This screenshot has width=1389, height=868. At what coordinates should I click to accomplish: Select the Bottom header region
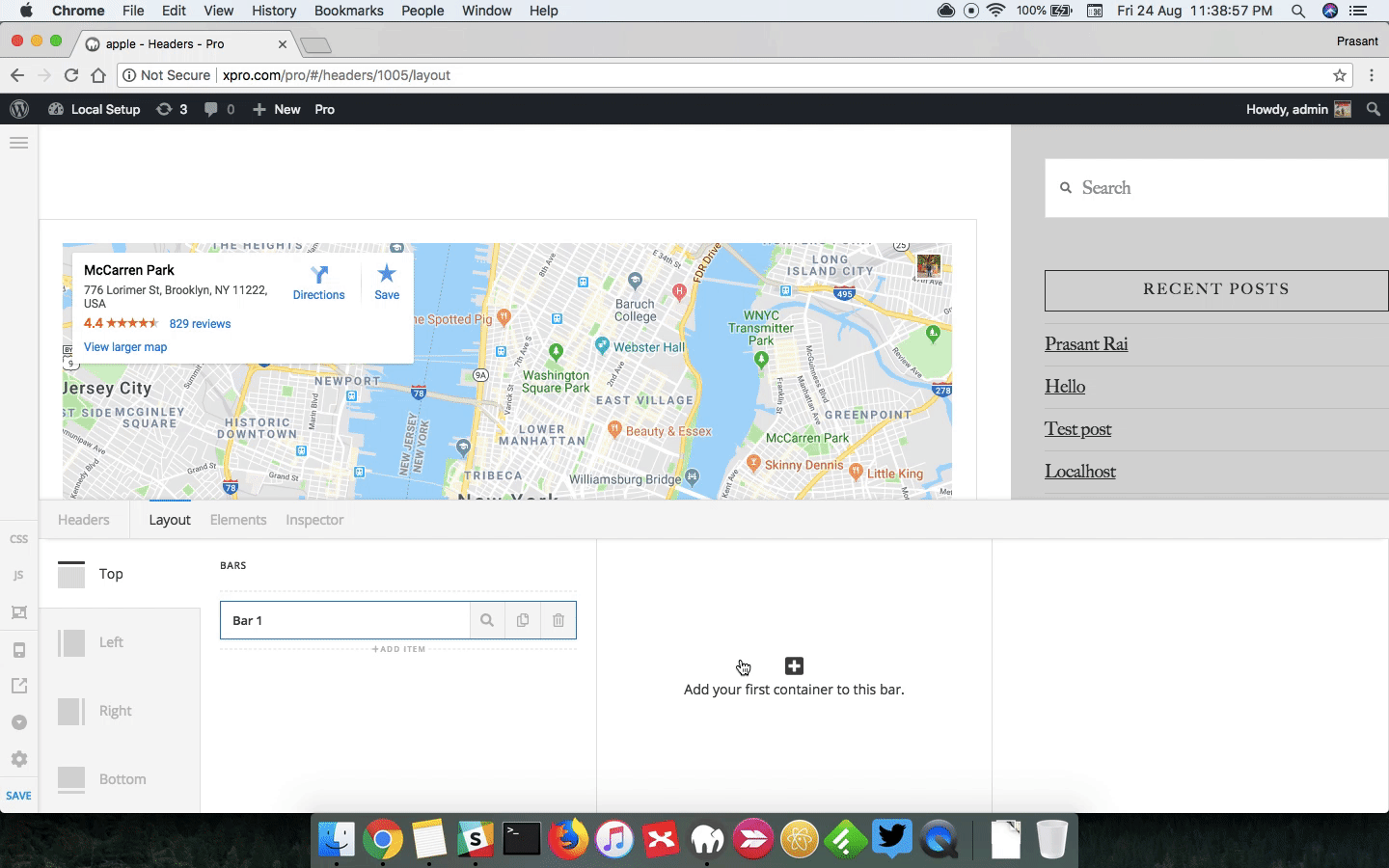[x=120, y=779]
